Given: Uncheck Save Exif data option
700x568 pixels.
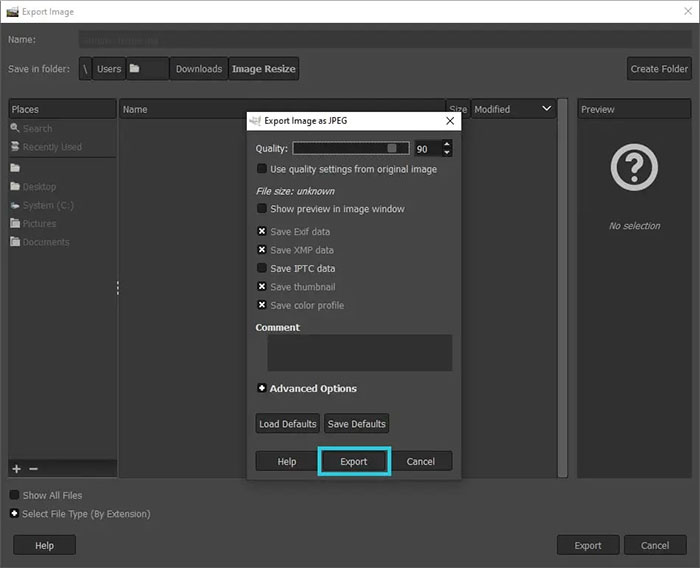Looking at the screenshot, I should [262, 231].
